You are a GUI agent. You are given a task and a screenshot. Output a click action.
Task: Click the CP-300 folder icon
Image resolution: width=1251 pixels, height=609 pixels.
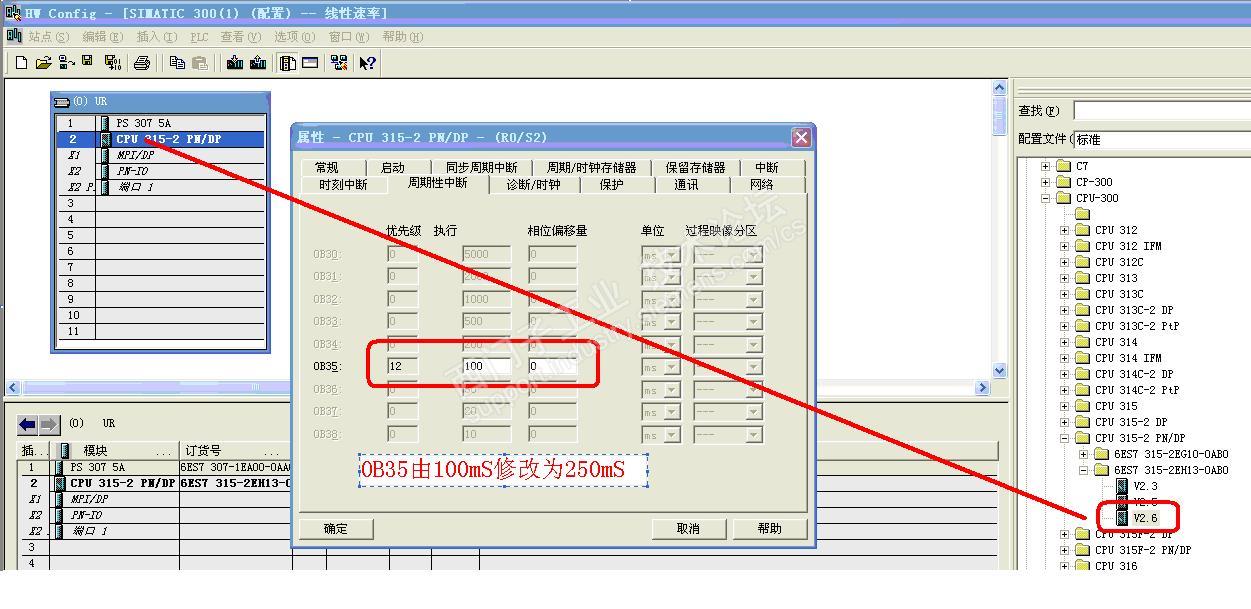(x=1063, y=182)
